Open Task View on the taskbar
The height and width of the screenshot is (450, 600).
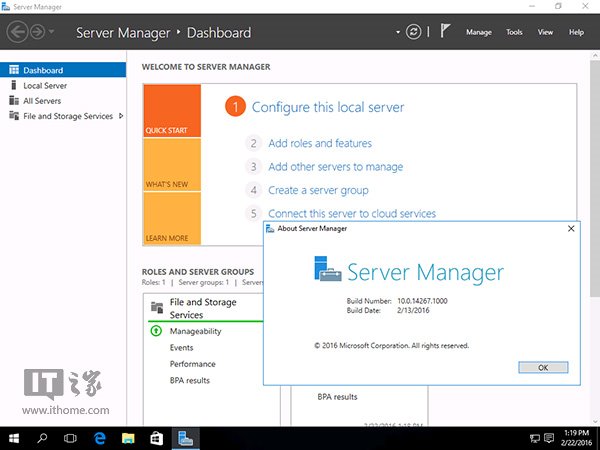pos(70,439)
